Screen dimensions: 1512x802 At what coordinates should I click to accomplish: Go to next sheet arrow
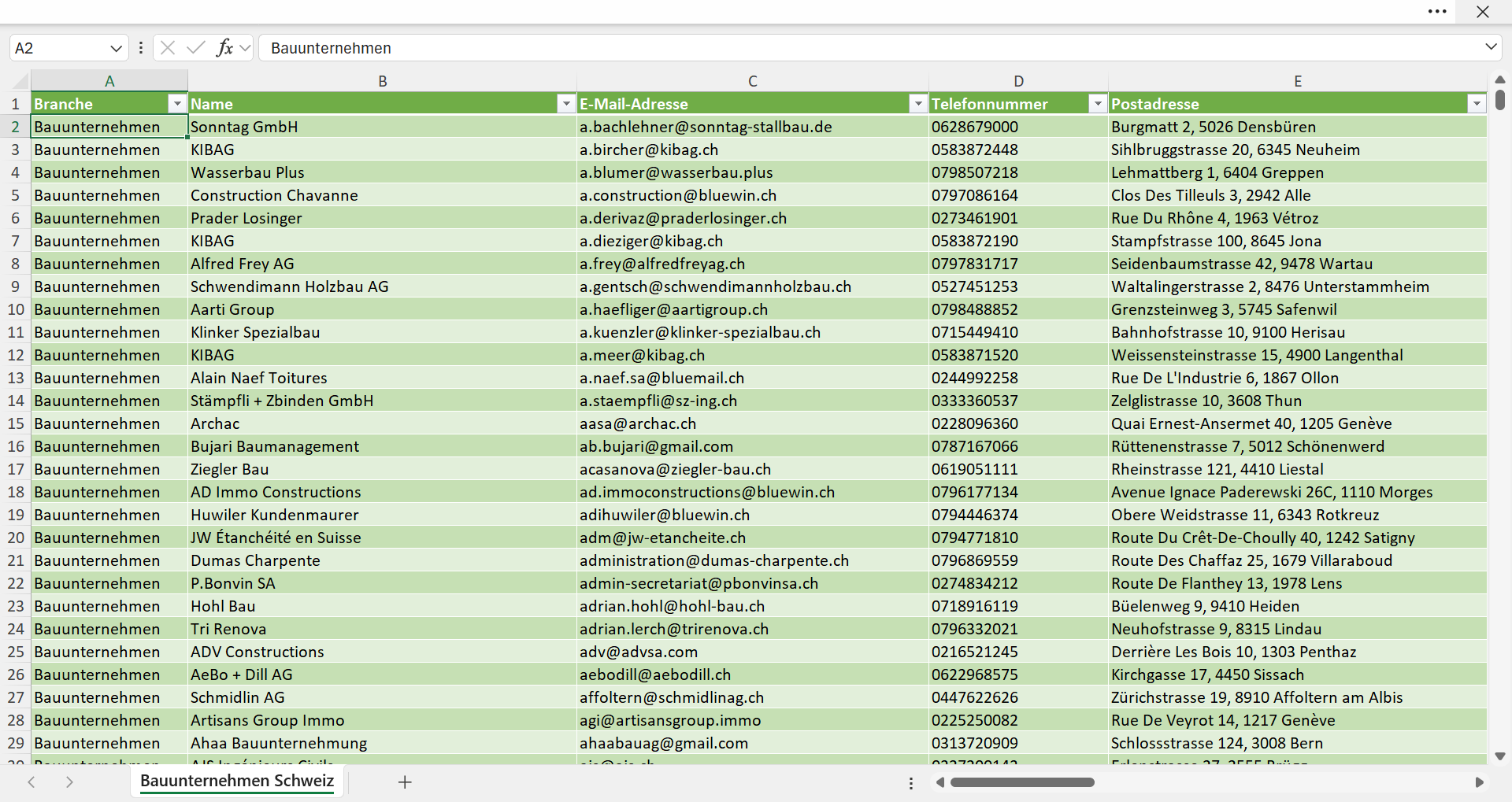point(69,782)
